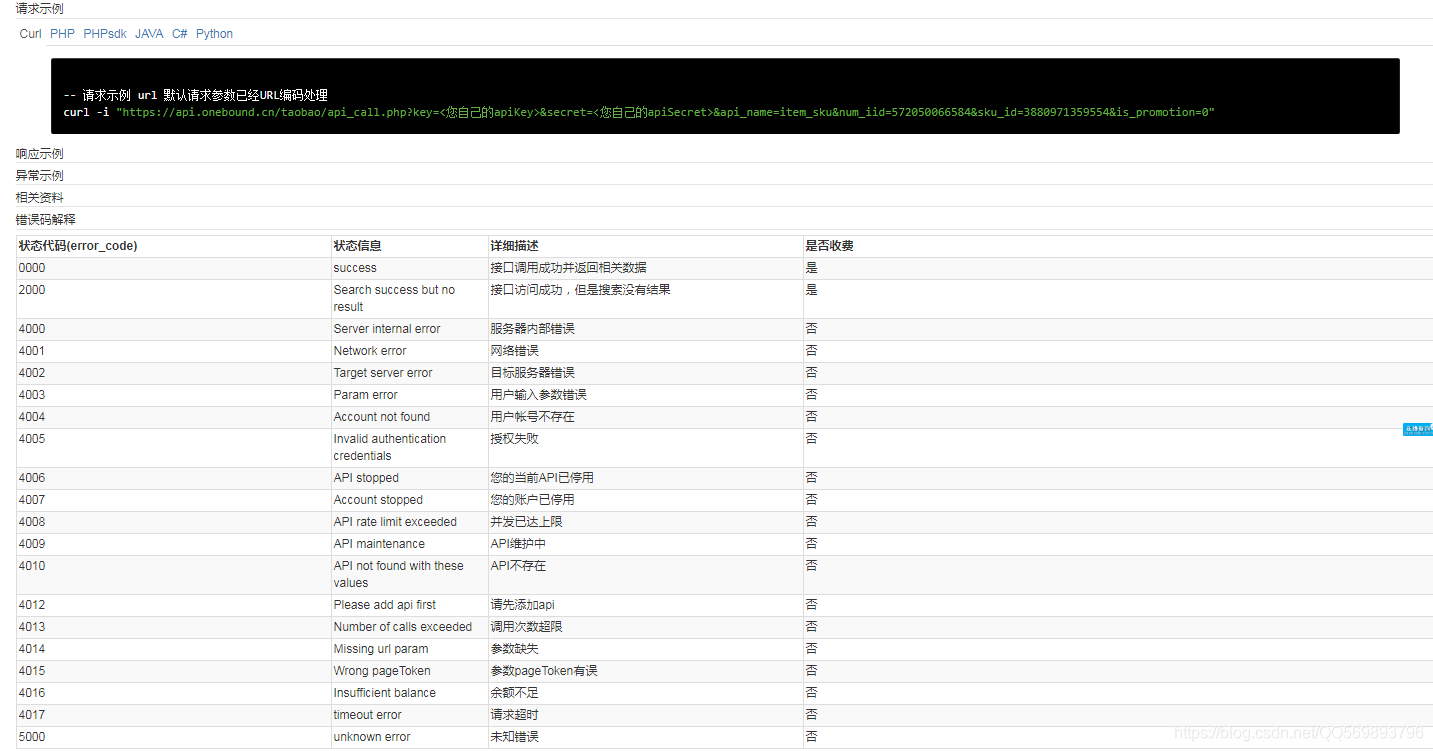Viewport: 1433px width, 751px height.
Task: Click the 'Account not found' cell
Action: click(x=409, y=417)
